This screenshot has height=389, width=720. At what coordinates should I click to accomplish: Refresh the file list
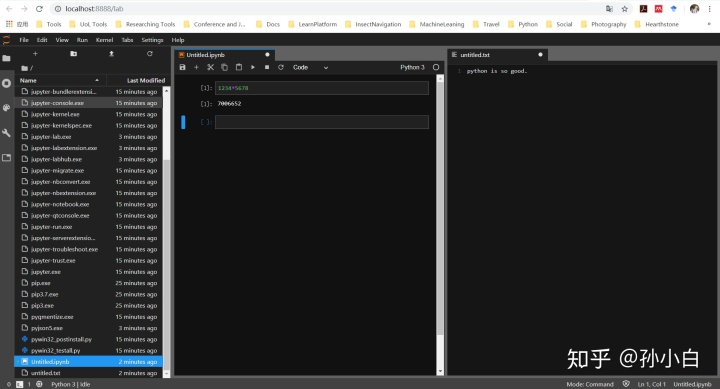pos(149,54)
